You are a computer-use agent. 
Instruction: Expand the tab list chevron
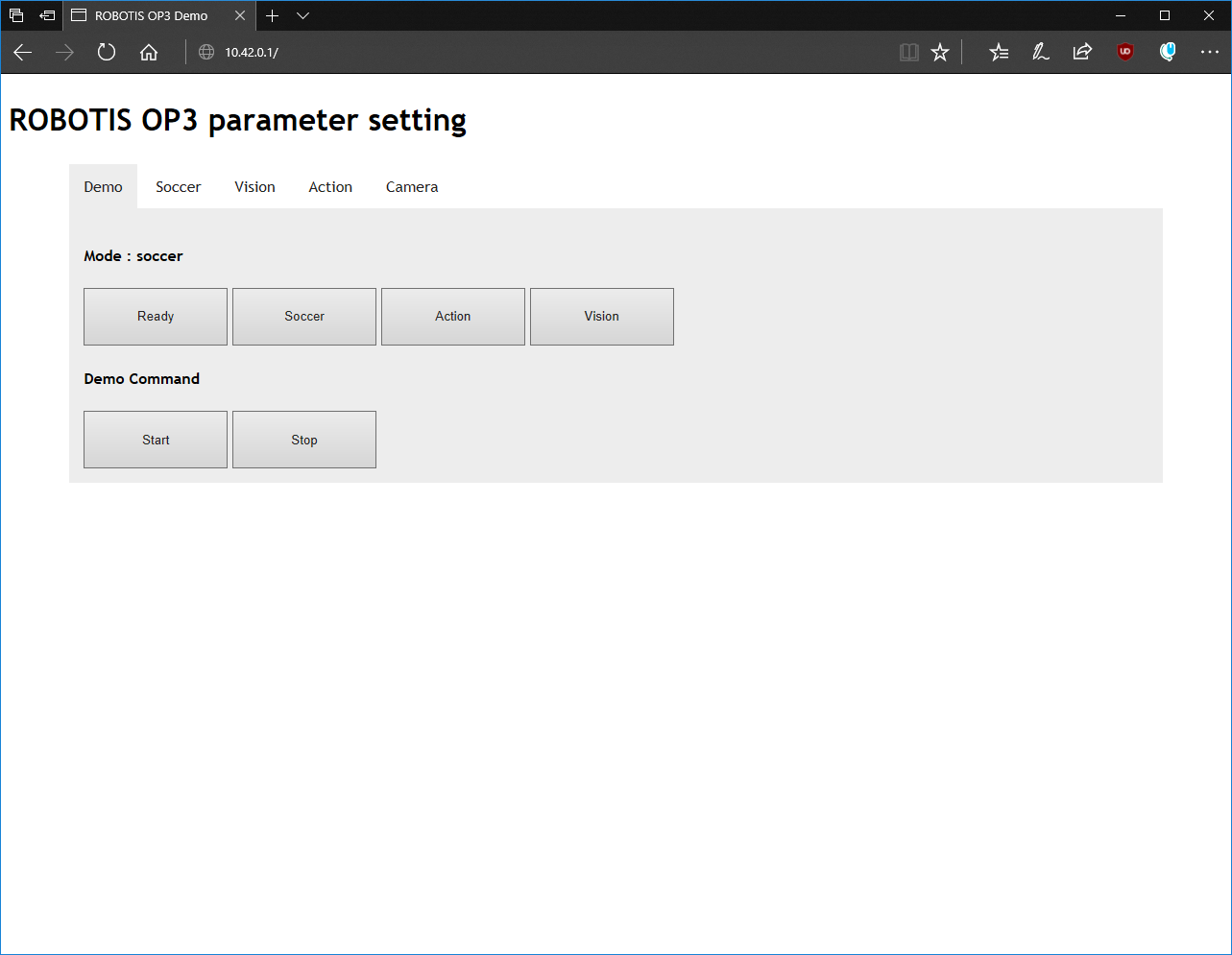coord(303,15)
